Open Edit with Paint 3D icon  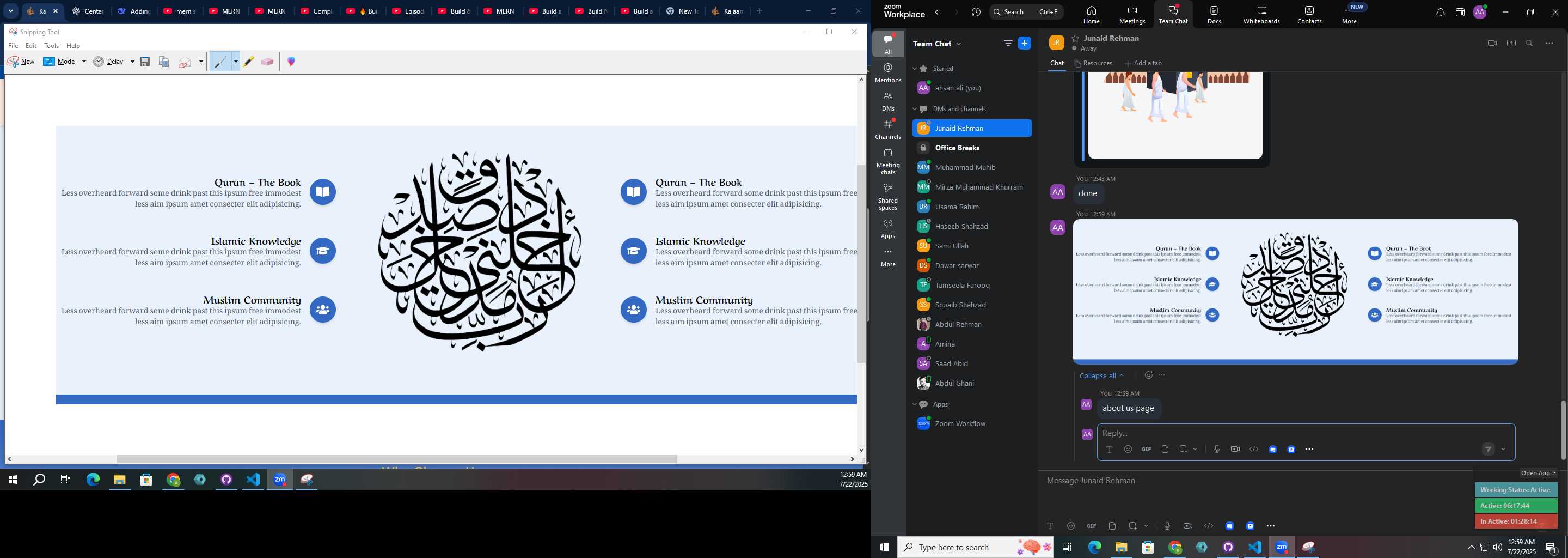292,62
